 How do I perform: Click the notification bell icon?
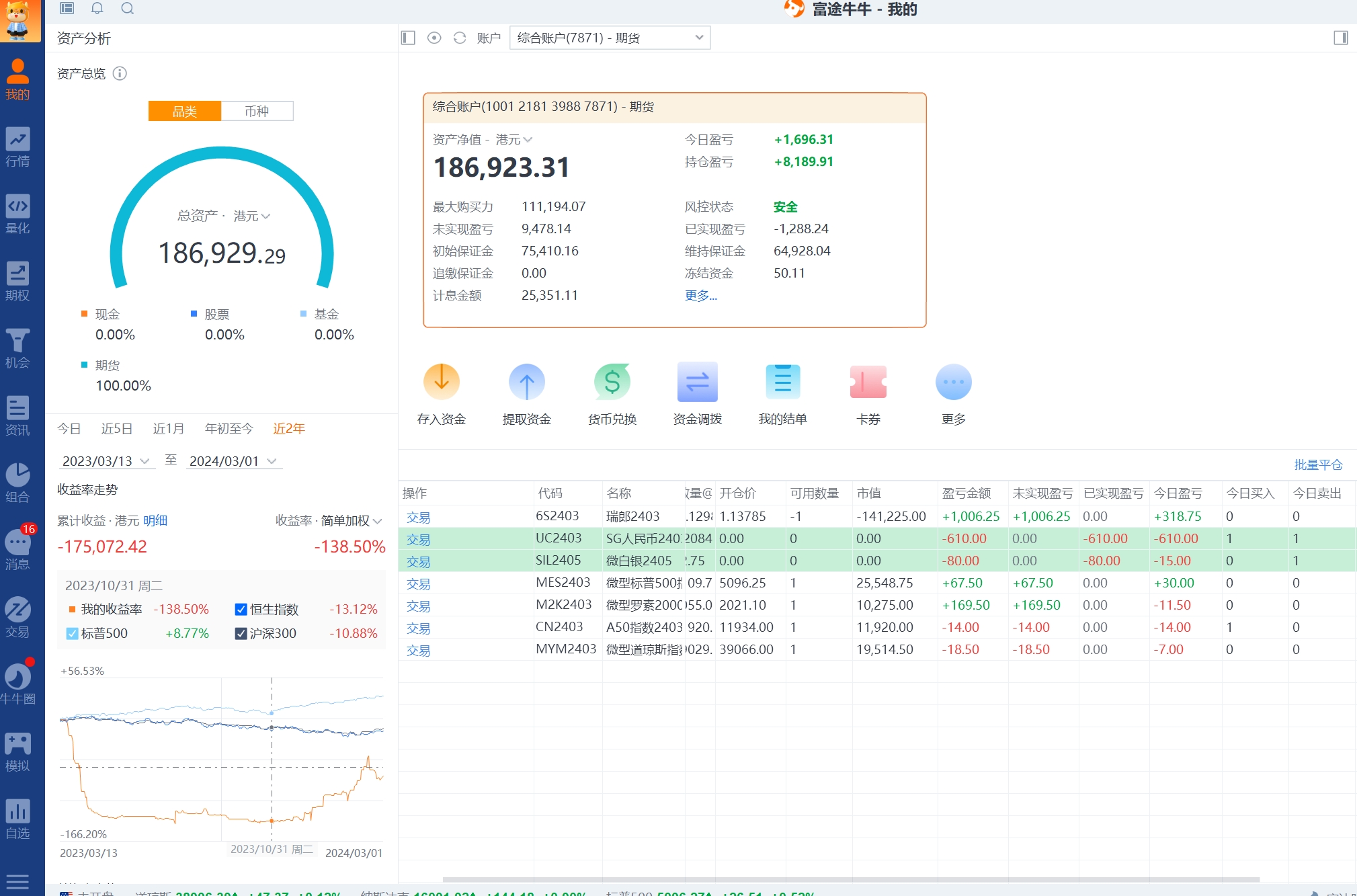pyautogui.click(x=97, y=8)
